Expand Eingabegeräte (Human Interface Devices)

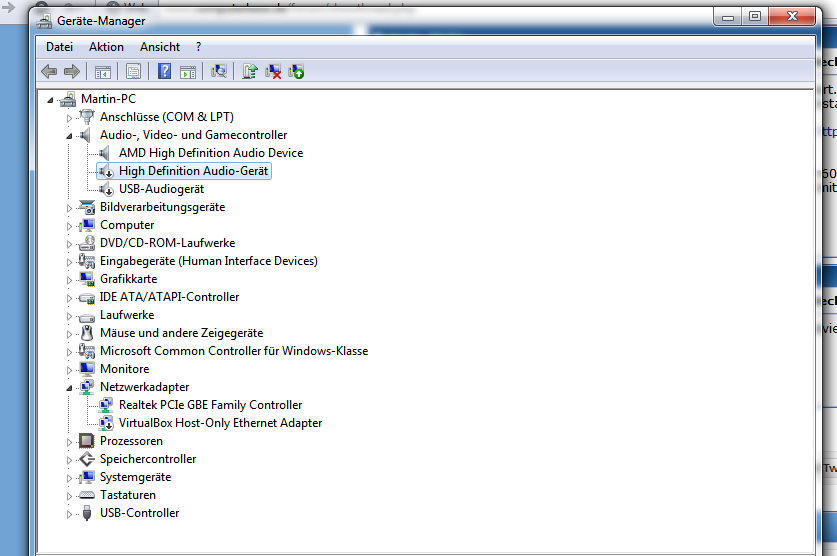(69, 262)
